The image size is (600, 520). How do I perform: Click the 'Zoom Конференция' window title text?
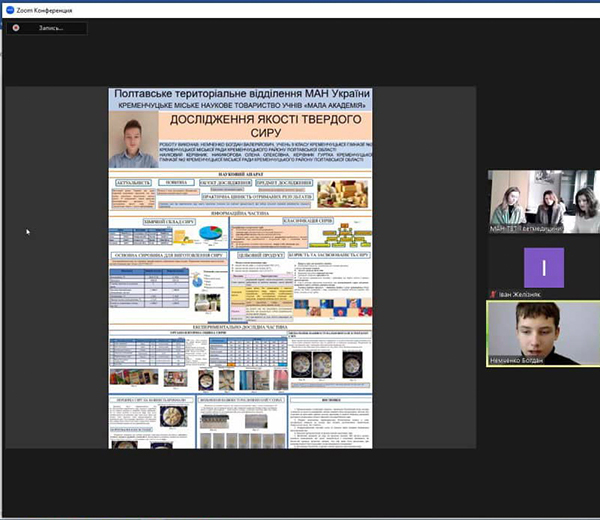pos(44,10)
